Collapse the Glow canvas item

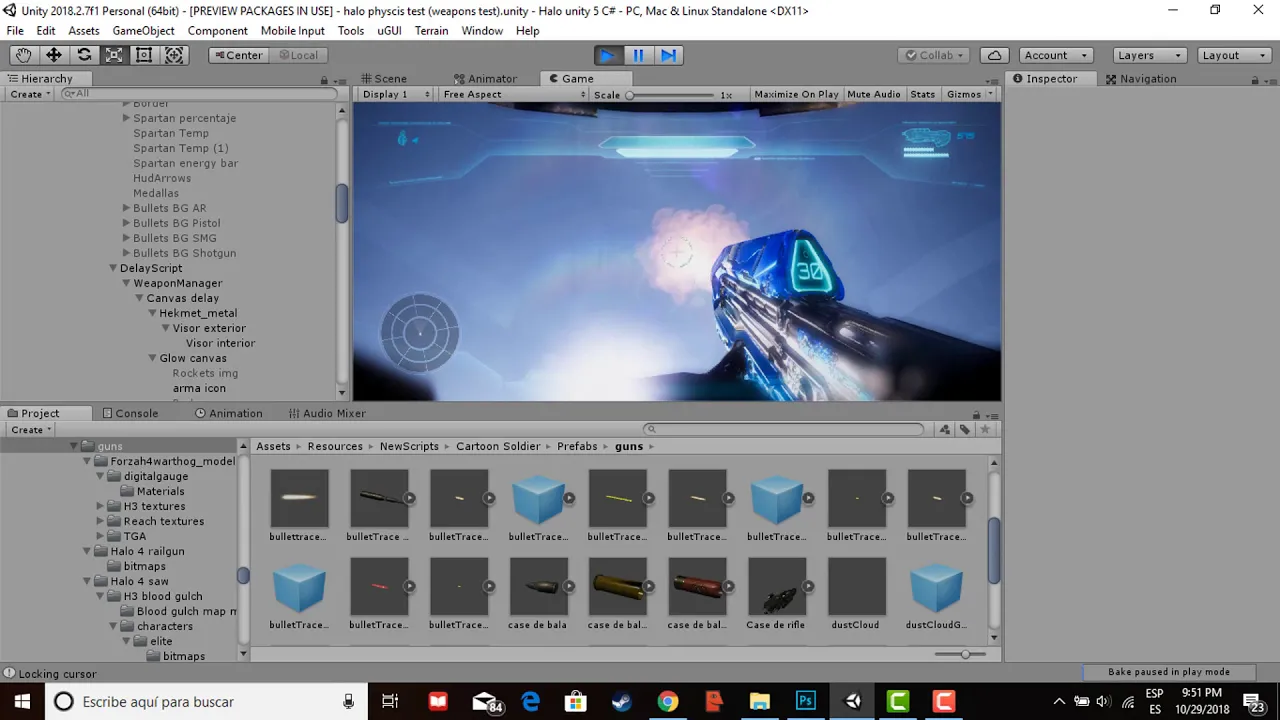click(152, 358)
